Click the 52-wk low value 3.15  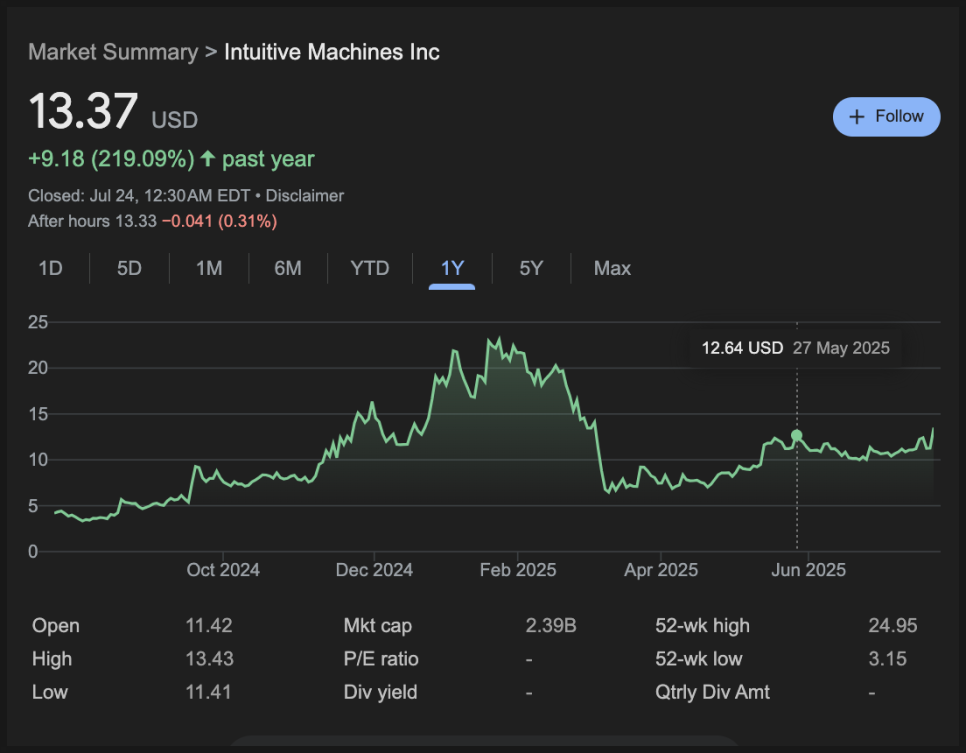coord(887,659)
